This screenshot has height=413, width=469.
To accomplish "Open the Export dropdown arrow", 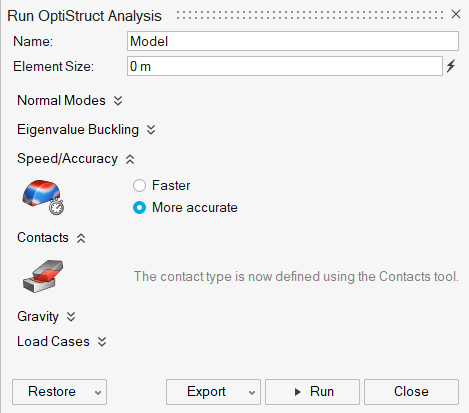I will coord(252,393).
